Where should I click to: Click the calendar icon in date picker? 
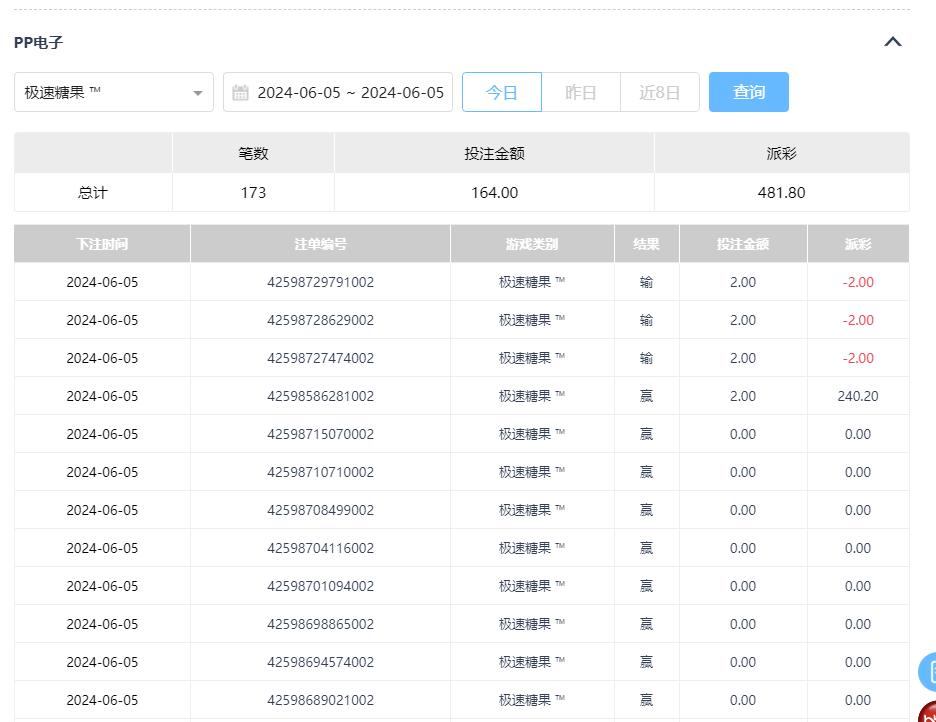click(240, 93)
